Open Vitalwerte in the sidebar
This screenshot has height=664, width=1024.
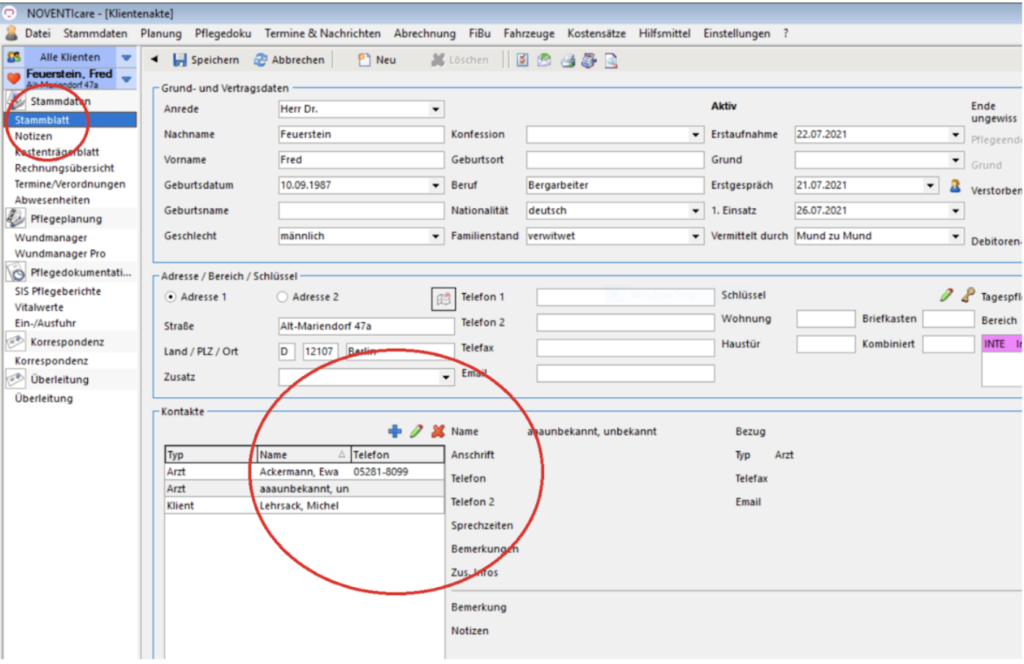point(39,307)
